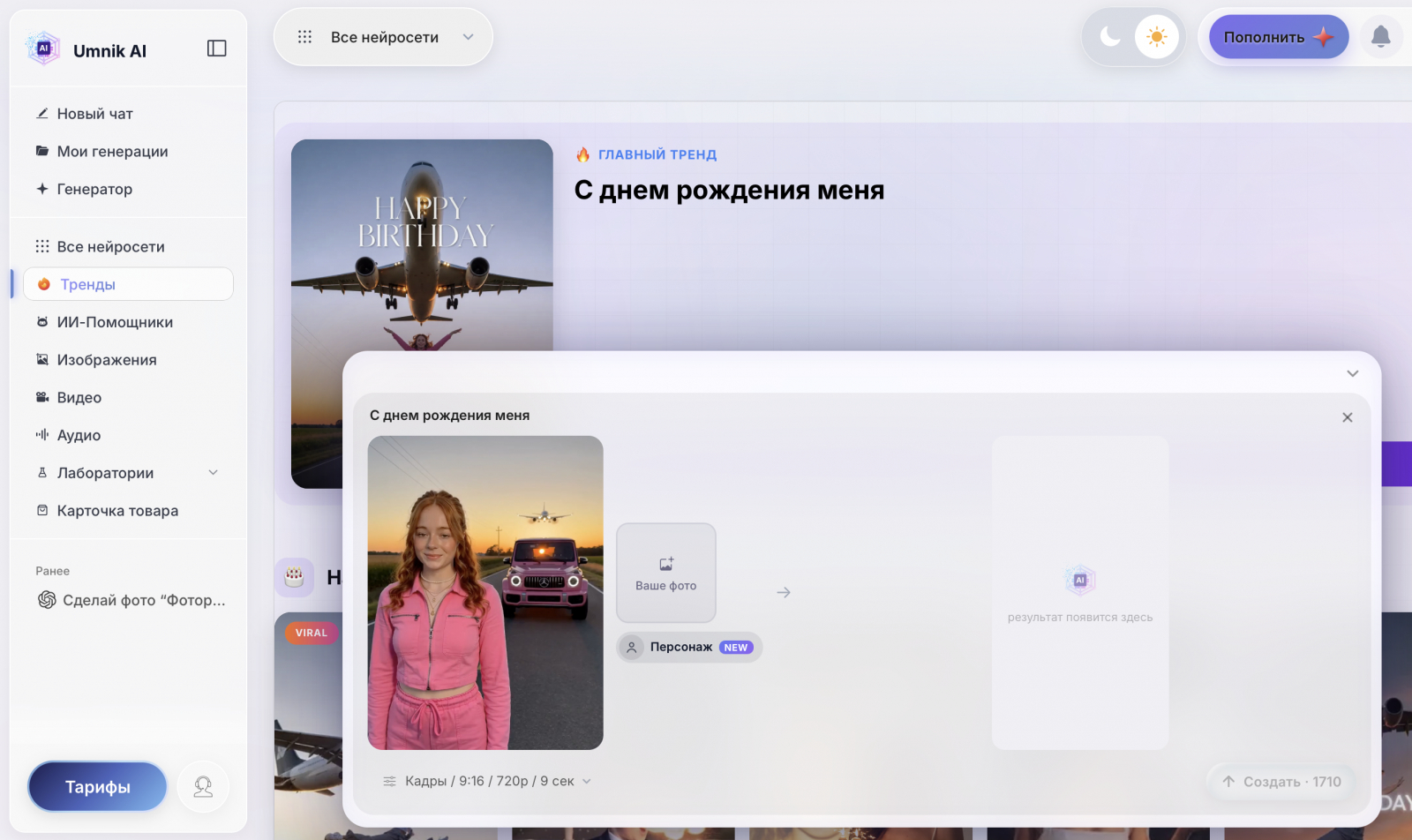Click the example girl with car thumbnail
1412x840 pixels.
(485, 593)
